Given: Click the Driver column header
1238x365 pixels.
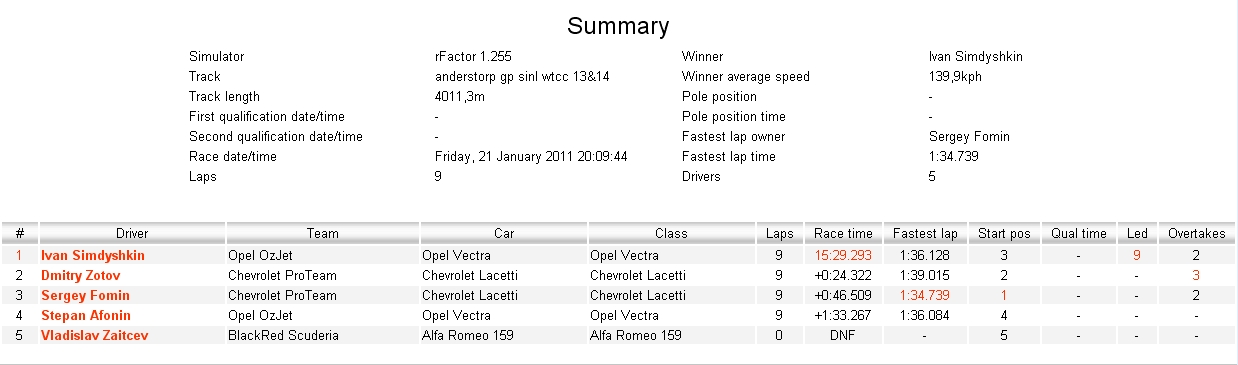Looking at the screenshot, I should point(132,233).
